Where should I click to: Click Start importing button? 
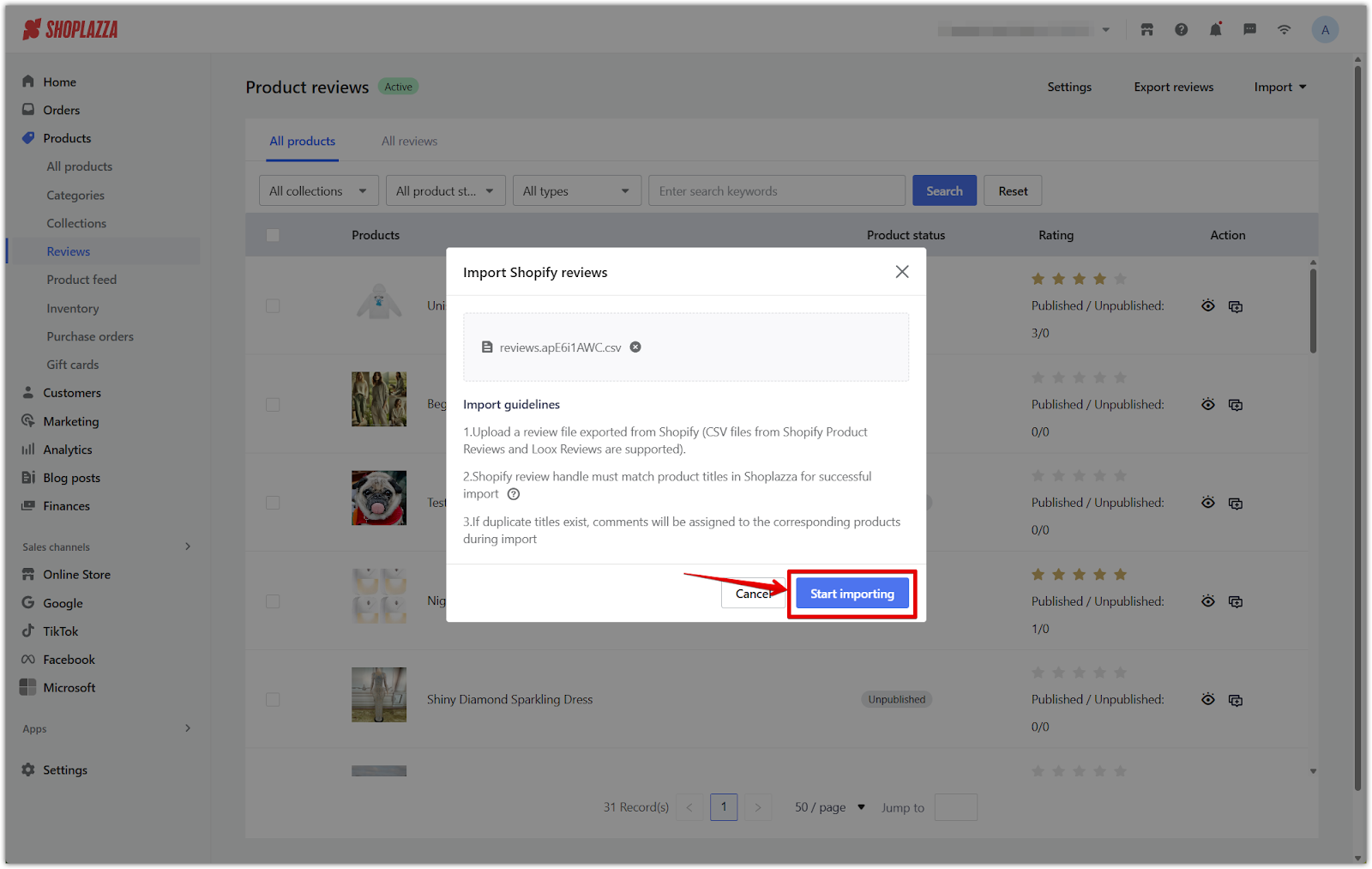852,594
